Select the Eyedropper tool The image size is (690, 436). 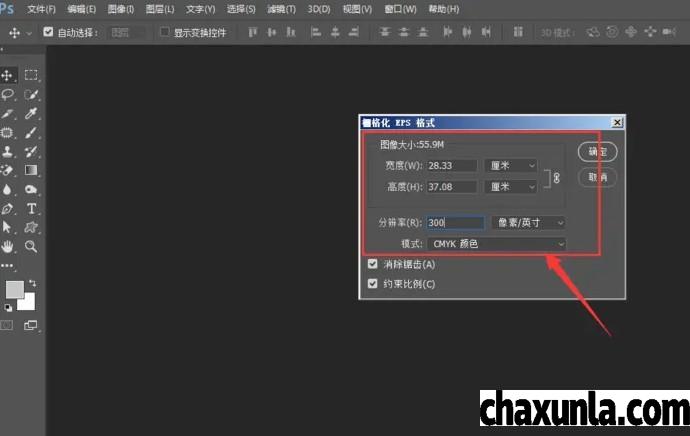point(31,113)
